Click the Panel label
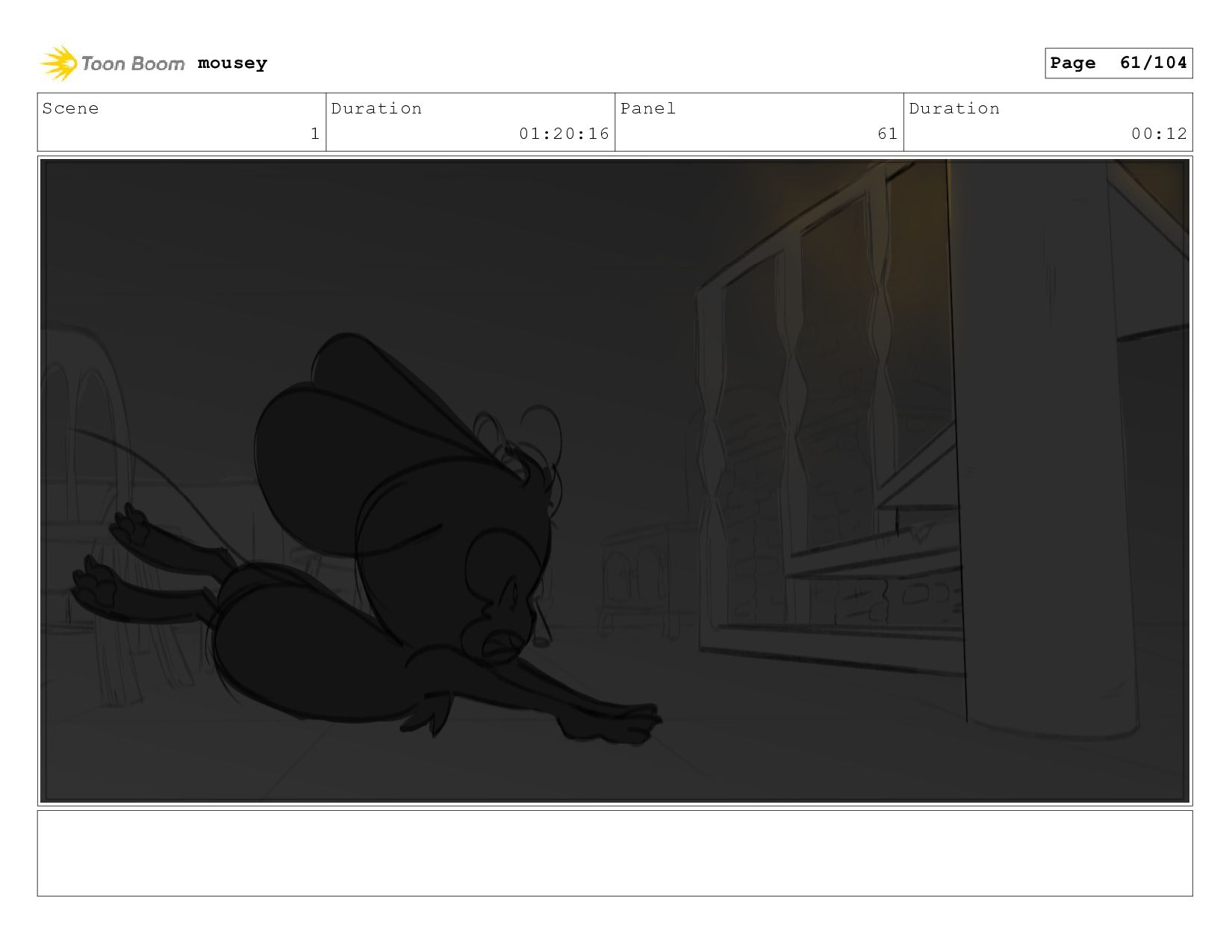The height and width of the screenshot is (952, 1232). click(x=648, y=108)
